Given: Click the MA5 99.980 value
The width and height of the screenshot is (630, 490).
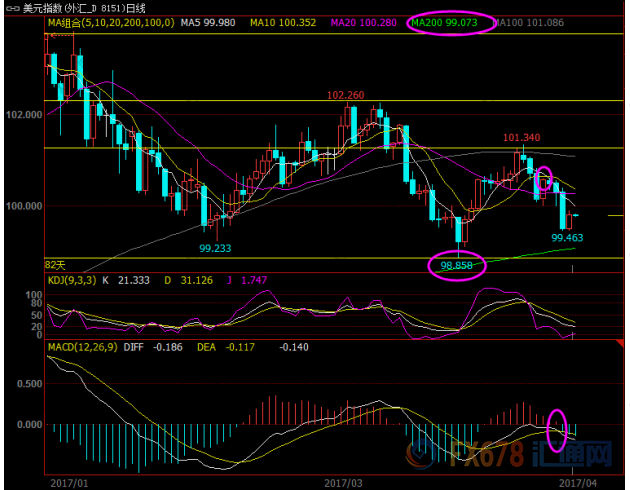Looking at the screenshot, I should [208, 22].
